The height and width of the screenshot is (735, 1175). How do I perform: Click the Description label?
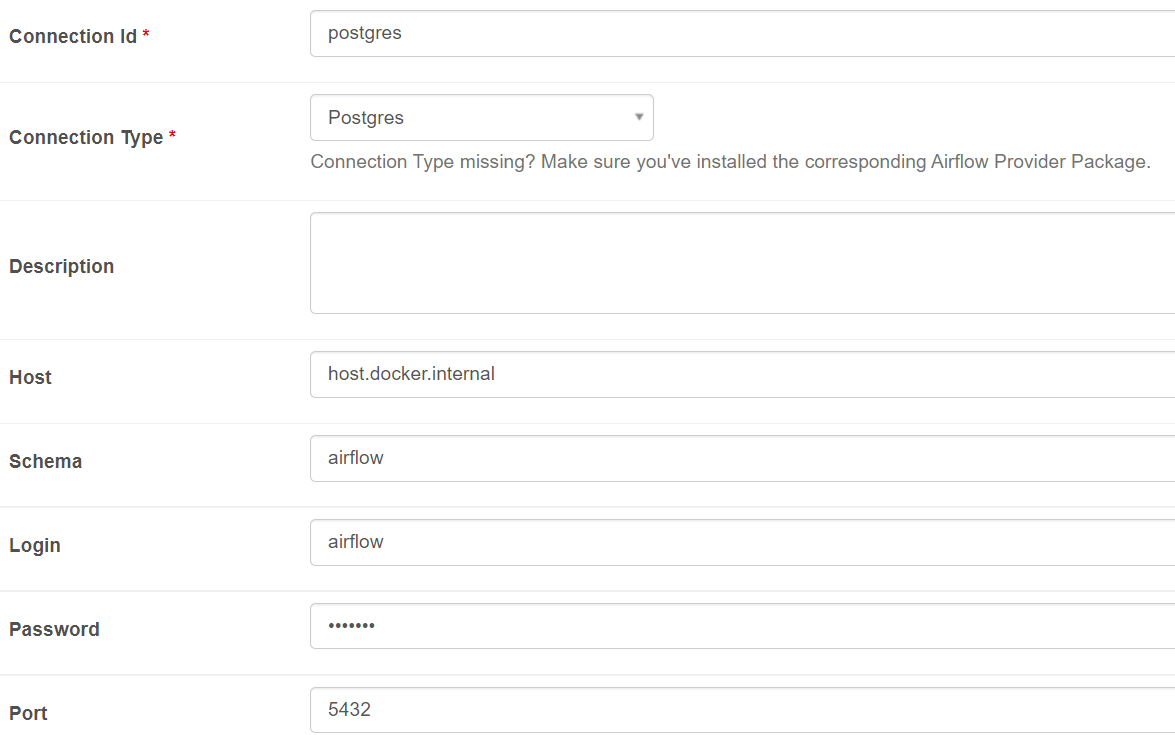tap(61, 267)
